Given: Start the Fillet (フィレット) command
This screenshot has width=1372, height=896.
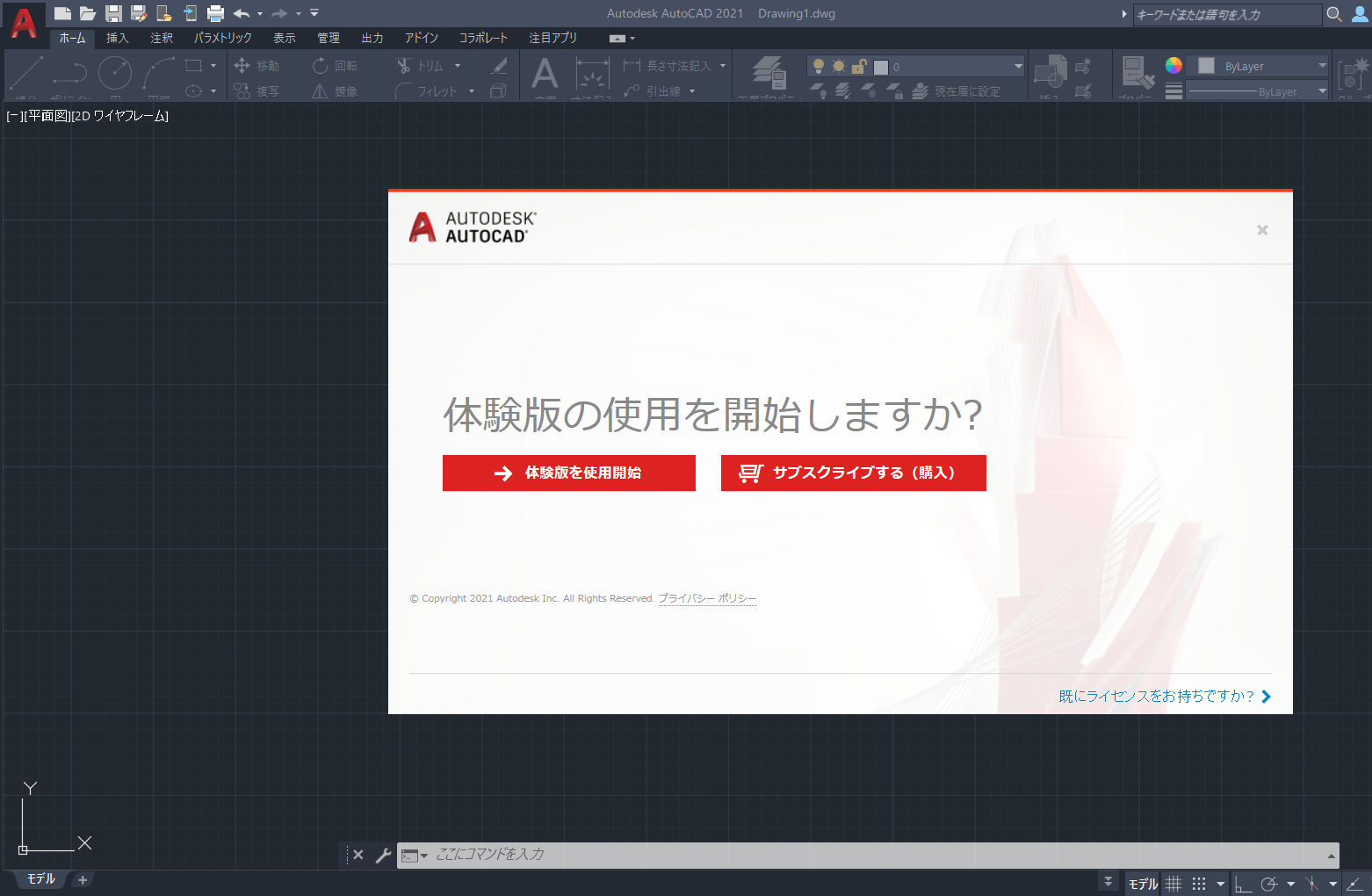Looking at the screenshot, I should 435,90.
